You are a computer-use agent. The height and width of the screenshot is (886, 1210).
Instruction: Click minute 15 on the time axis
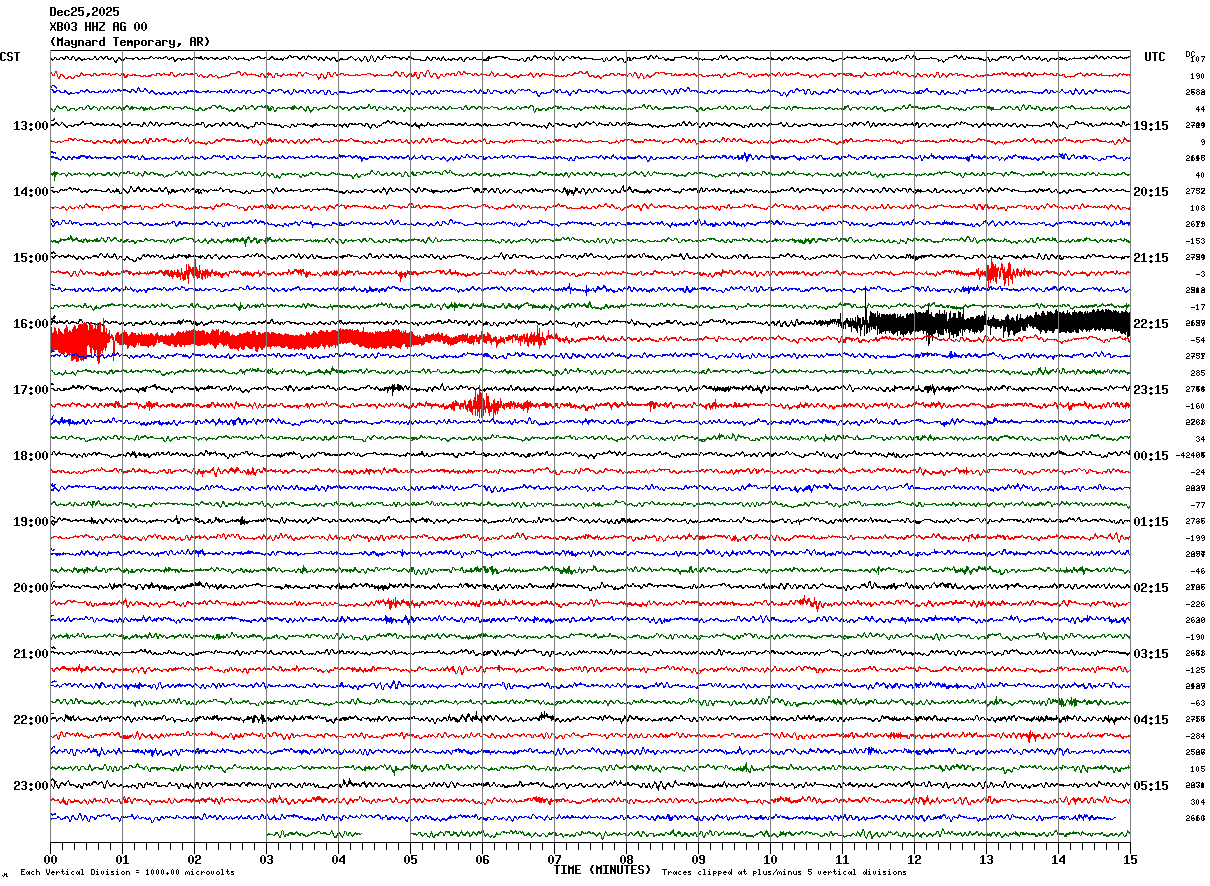coord(1130,859)
